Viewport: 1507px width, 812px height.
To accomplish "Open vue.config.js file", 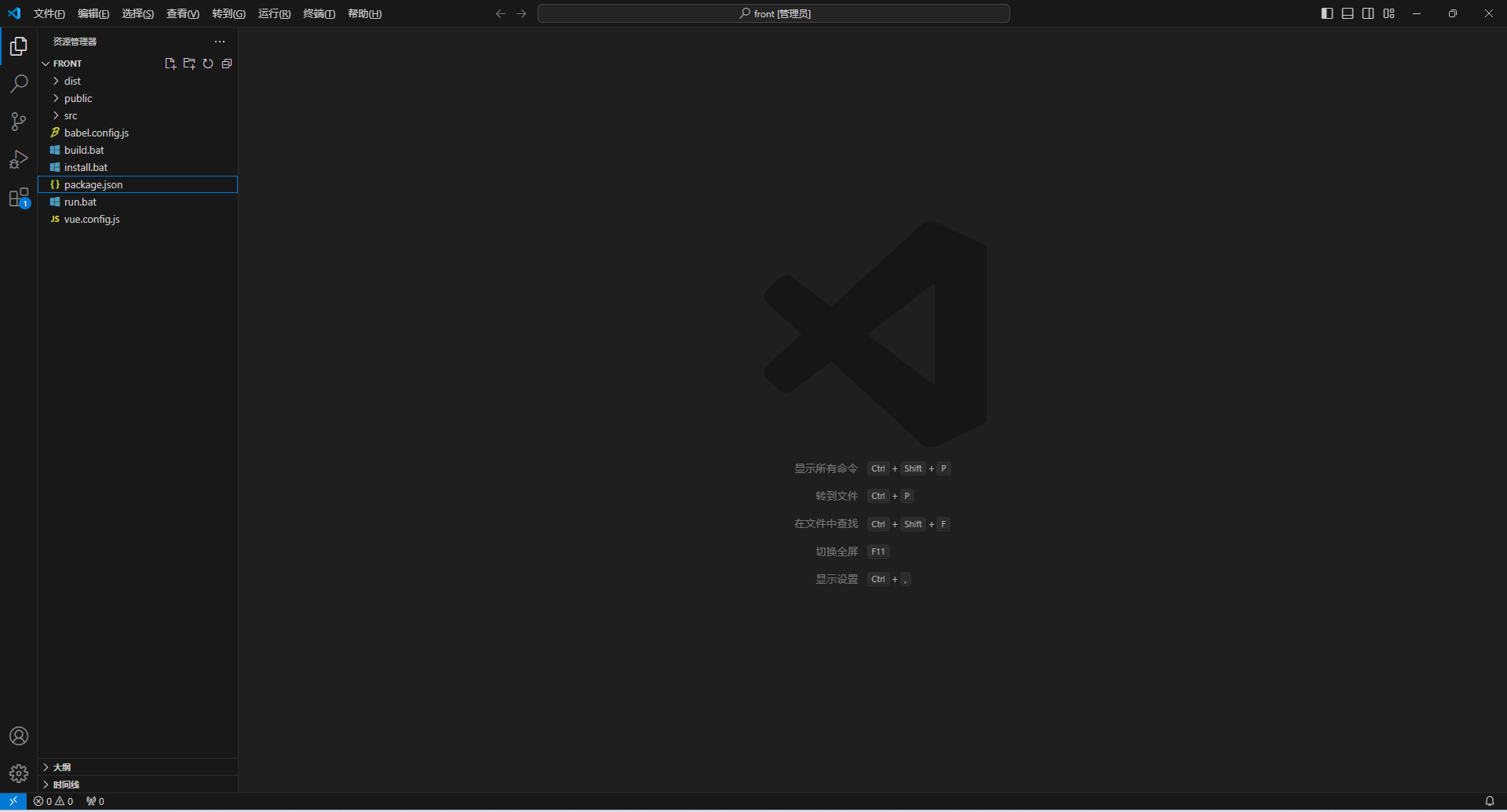I will click(137, 219).
